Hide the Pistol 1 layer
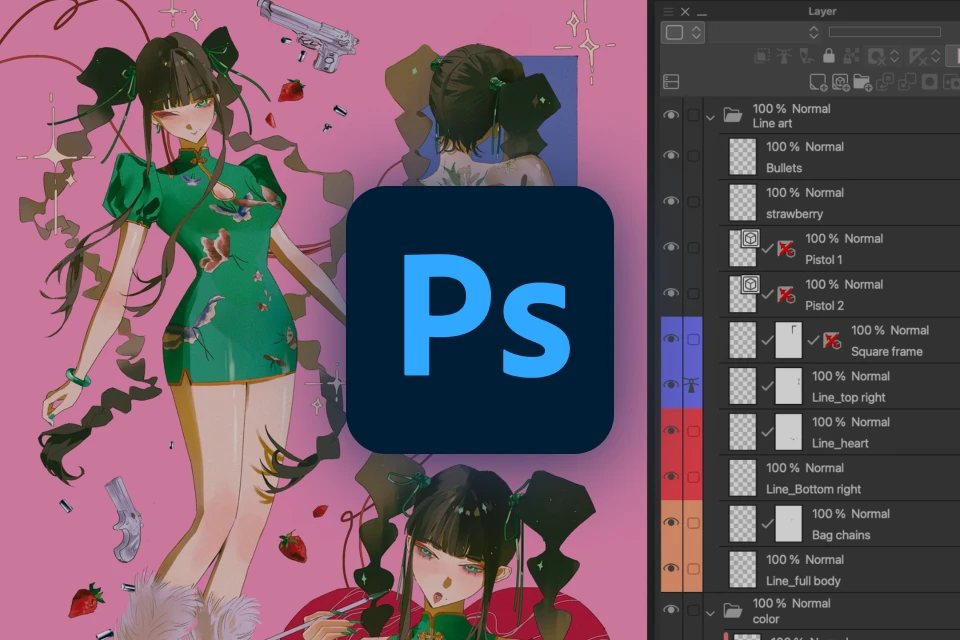 (x=671, y=247)
